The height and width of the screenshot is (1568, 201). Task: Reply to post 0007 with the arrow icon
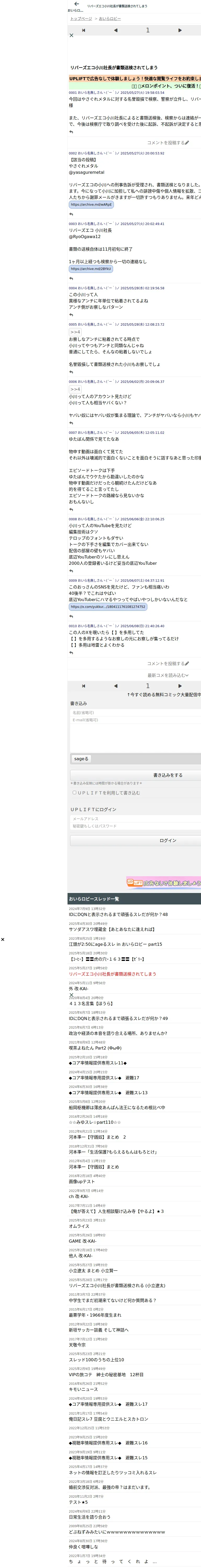pos(71,510)
